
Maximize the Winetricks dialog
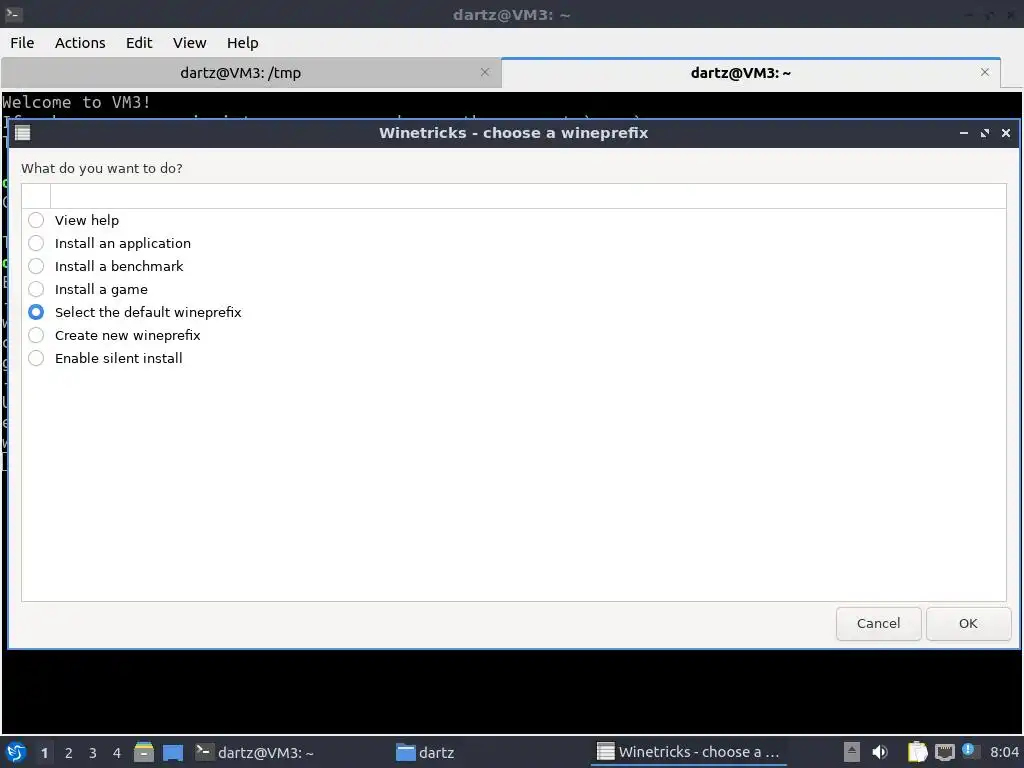tap(985, 133)
